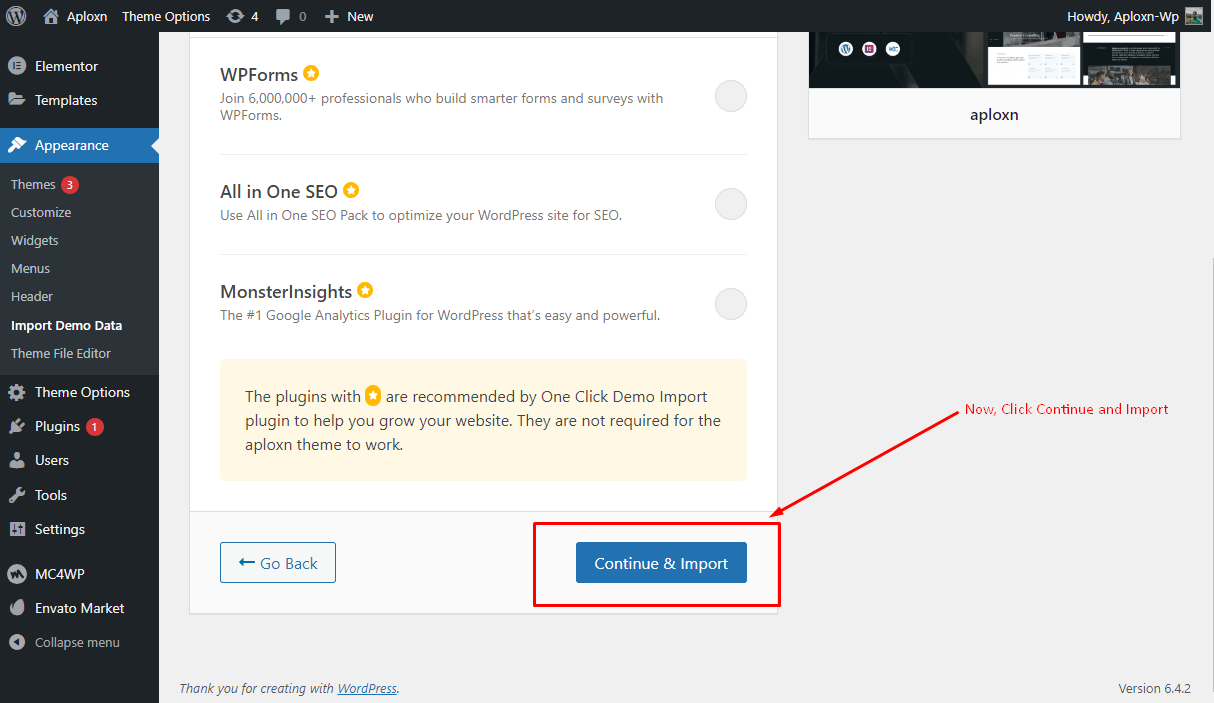The image size is (1214, 703).
Task: Open Theme File Editor submenu item
Action: coord(61,353)
